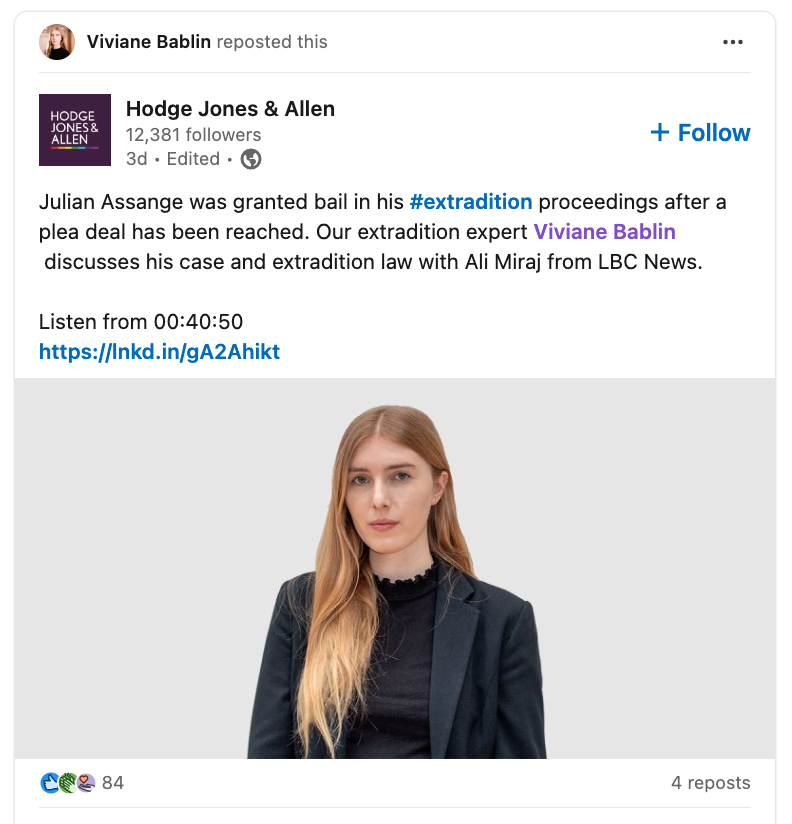The image size is (792, 824).
Task: Expand details with the overflow ellipsis
Action: click(734, 41)
